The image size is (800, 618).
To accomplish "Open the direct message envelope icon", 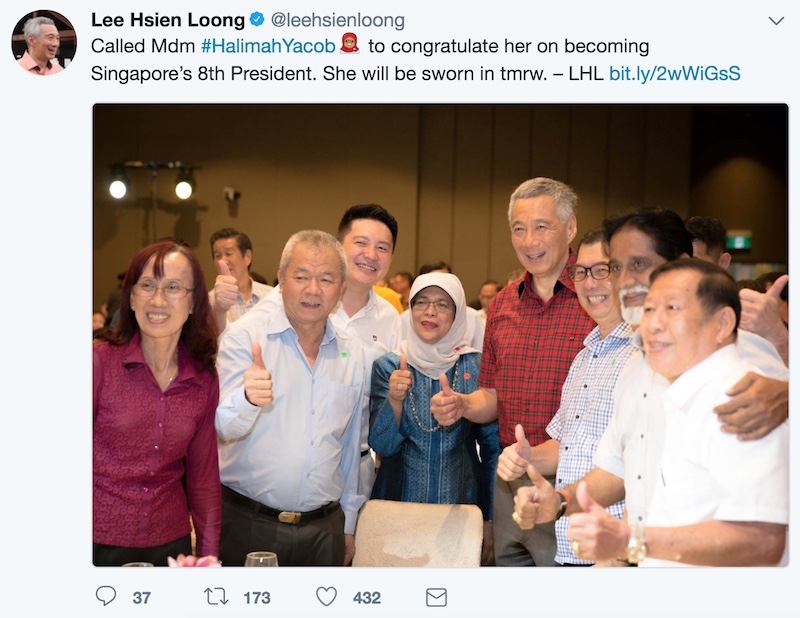I will 436,597.
